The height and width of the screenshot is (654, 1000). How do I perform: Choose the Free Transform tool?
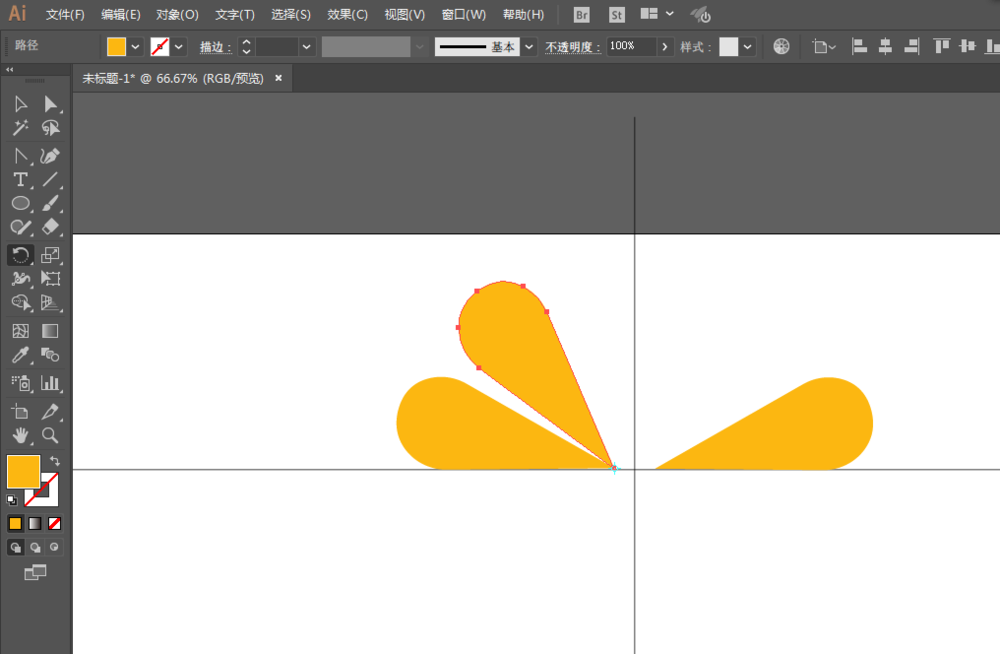(x=50, y=279)
